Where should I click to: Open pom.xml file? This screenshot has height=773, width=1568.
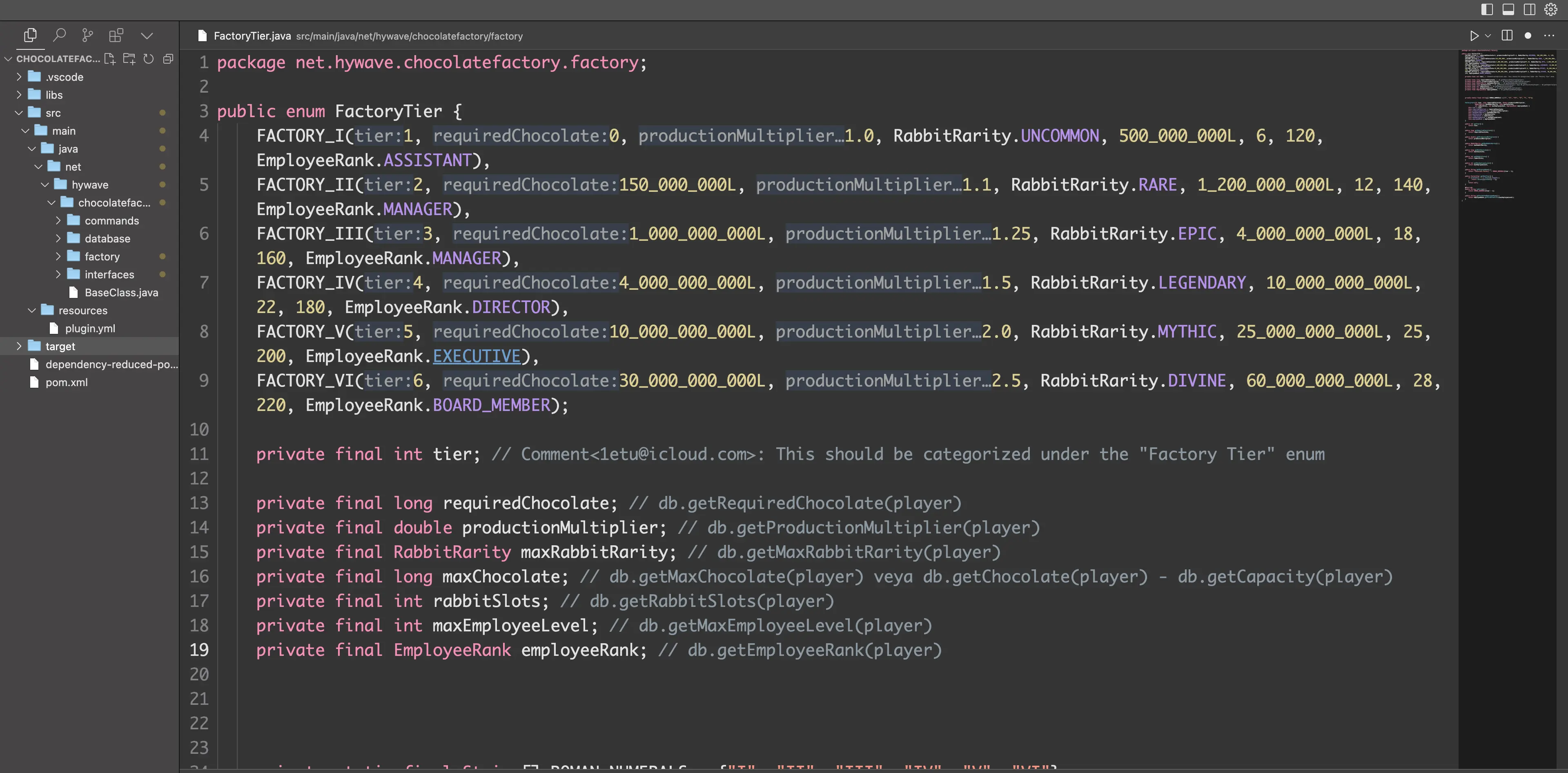click(x=66, y=382)
